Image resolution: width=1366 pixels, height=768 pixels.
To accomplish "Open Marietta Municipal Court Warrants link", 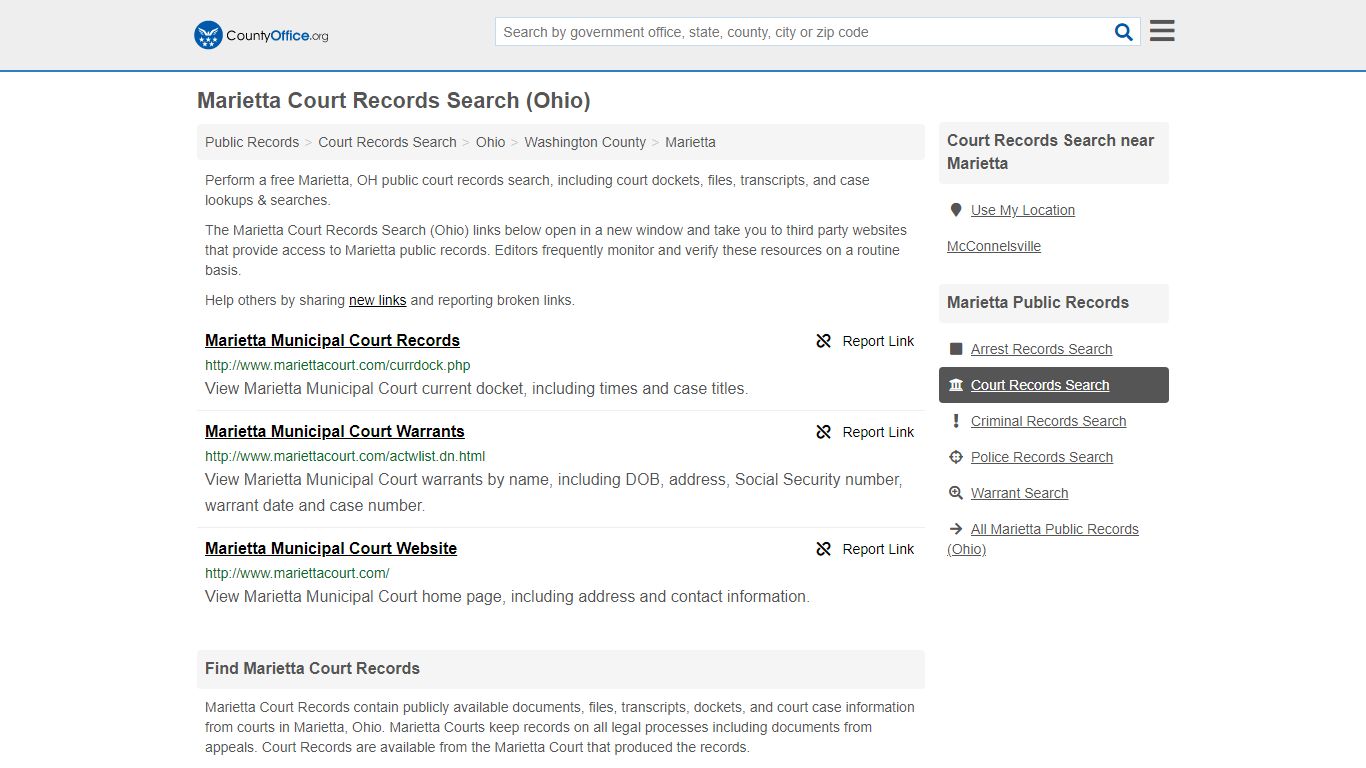I will point(335,431).
